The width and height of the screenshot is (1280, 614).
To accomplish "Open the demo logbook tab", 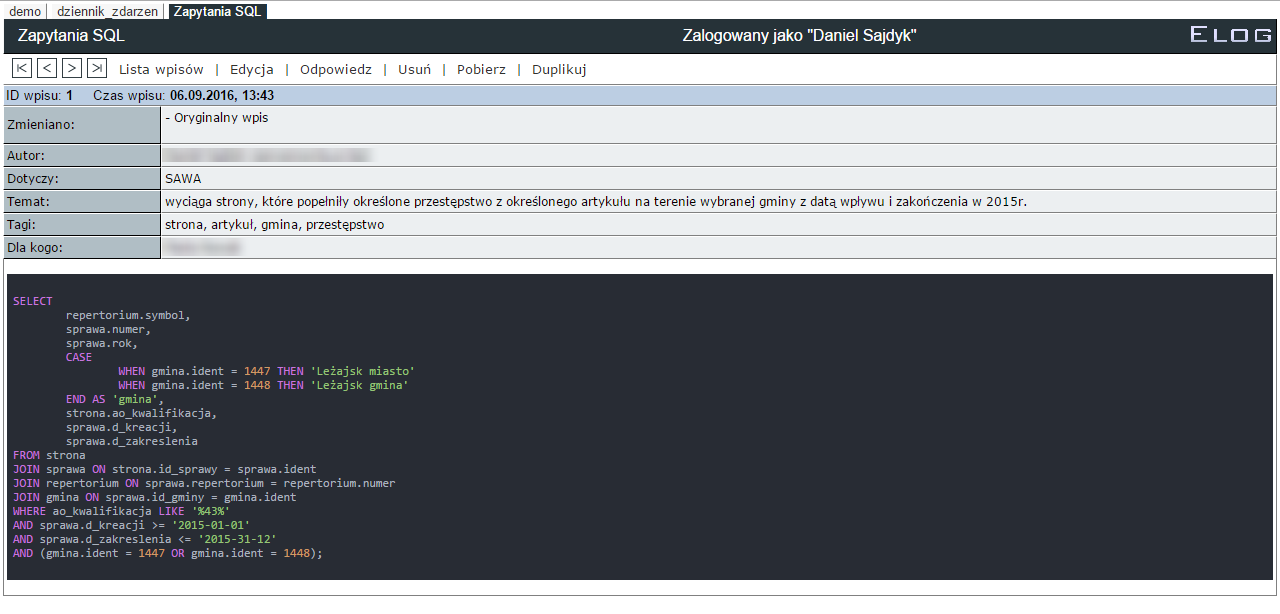I will 25,11.
